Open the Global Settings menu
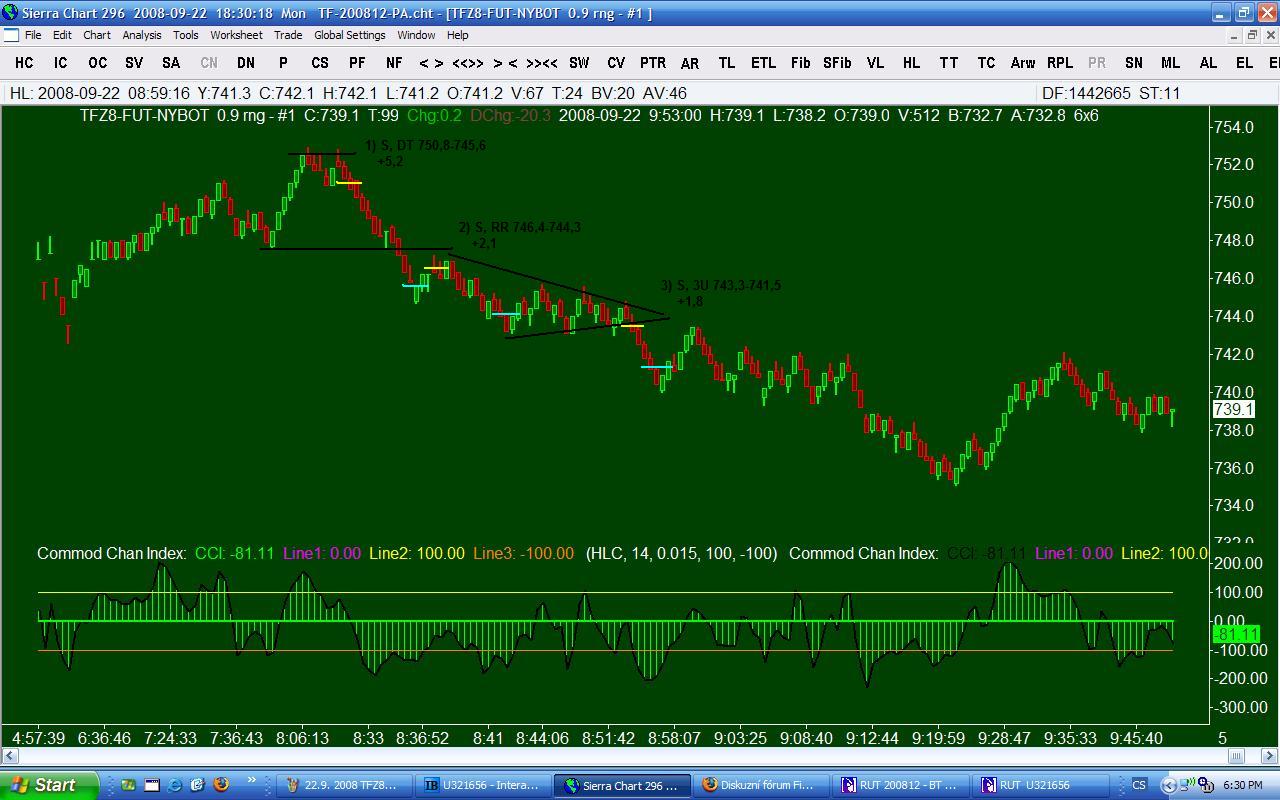This screenshot has width=1280, height=800. tap(349, 35)
